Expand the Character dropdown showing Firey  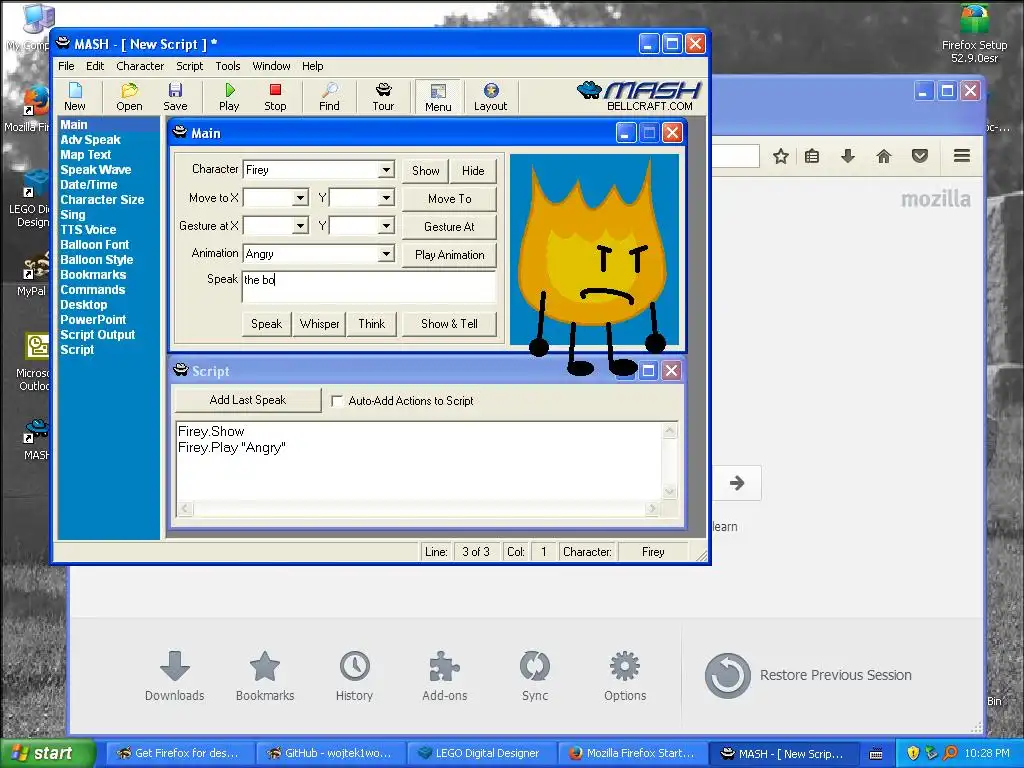tap(386, 170)
